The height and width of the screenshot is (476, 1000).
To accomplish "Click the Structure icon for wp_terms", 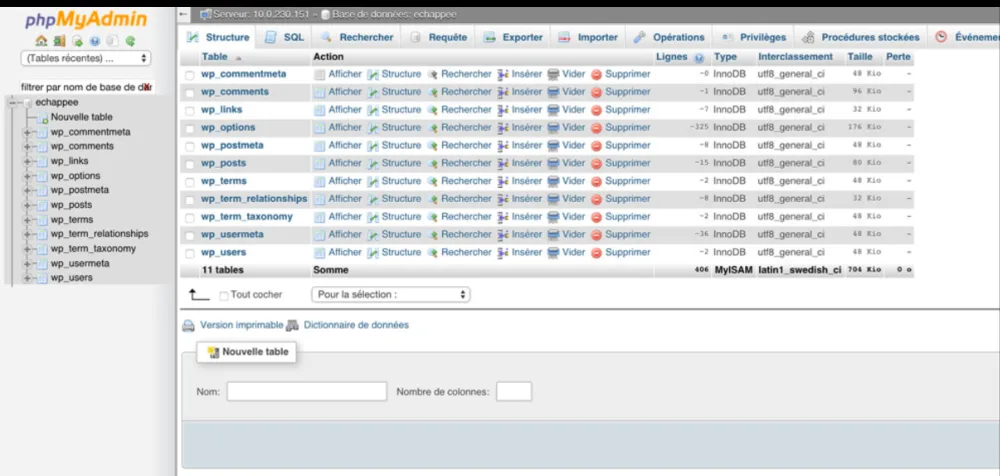I will [x=373, y=182].
